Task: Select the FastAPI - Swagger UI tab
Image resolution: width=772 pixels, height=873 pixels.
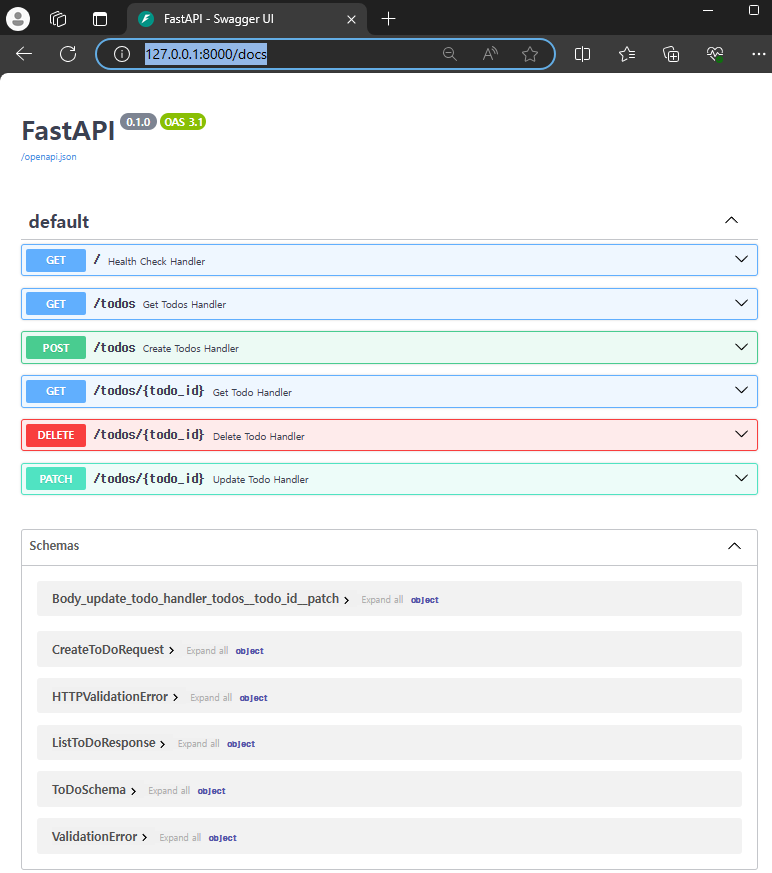Action: tap(247, 19)
